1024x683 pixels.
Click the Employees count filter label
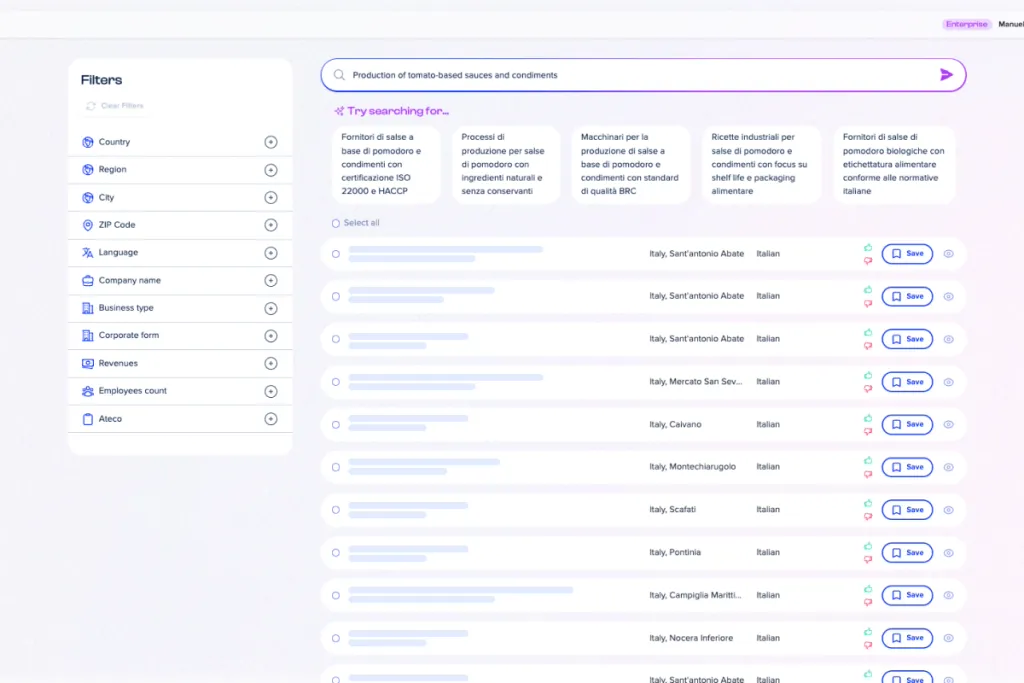coord(133,391)
